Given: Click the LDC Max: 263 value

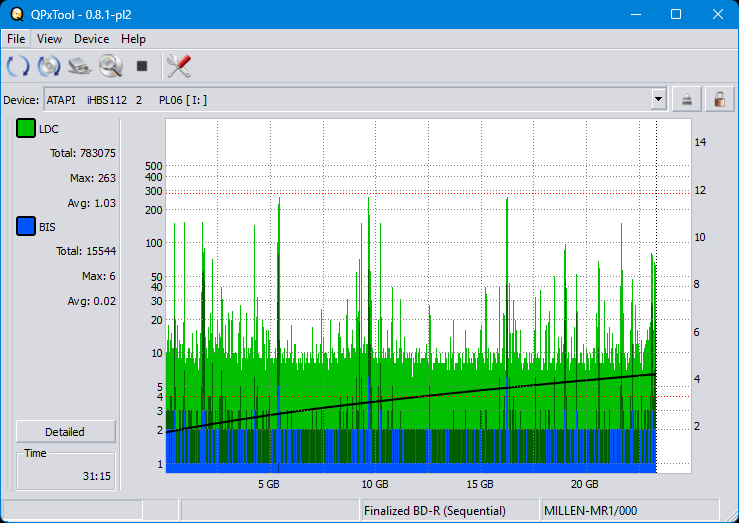Looking at the screenshot, I should (x=93, y=178).
